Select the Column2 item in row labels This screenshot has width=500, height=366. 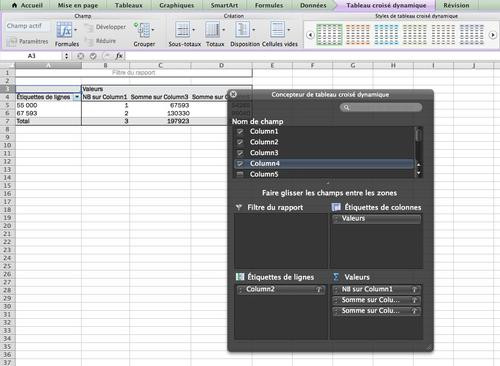point(281,289)
